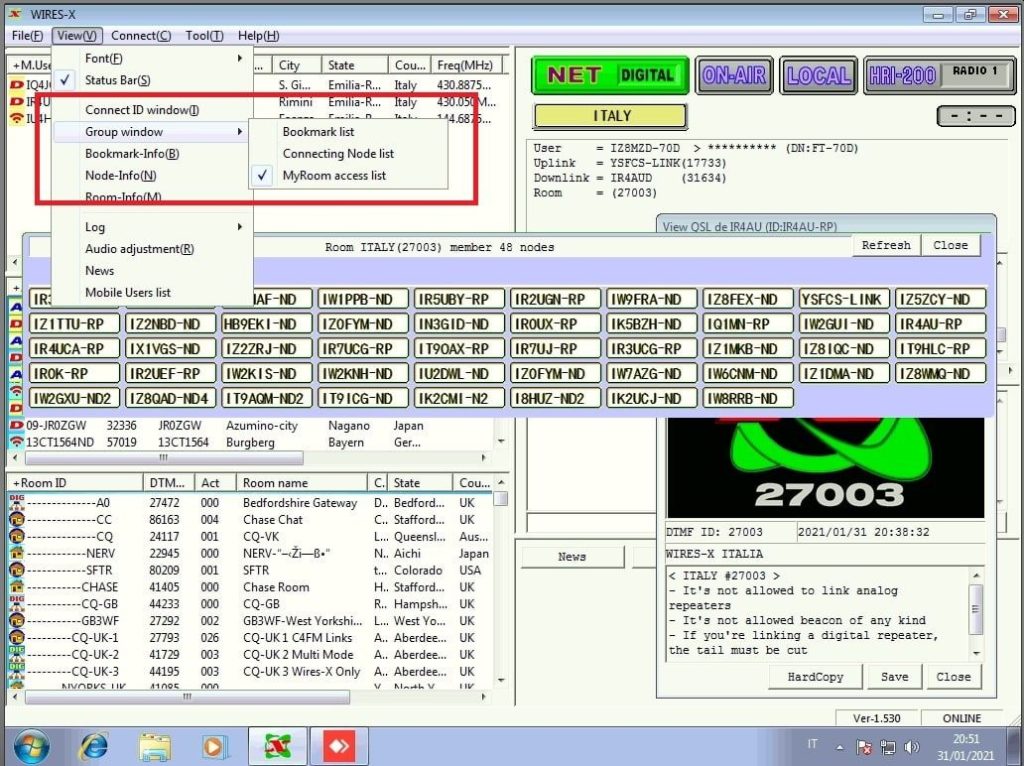The height and width of the screenshot is (766, 1024).
Task: Click the HRI-200 RADIO 1 indicator
Action: click(940, 75)
